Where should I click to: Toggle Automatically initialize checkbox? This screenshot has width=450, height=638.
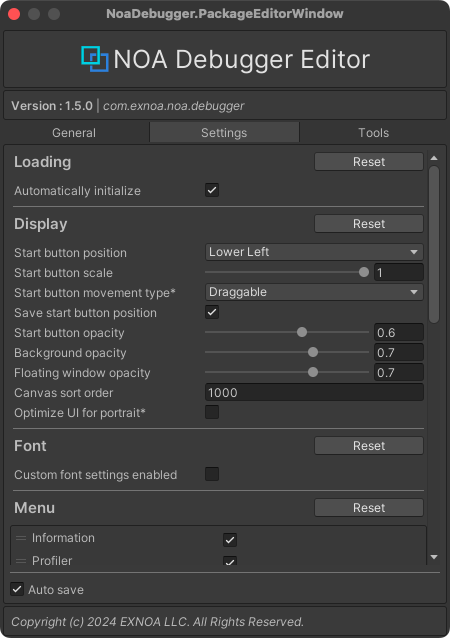click(212, 190)
